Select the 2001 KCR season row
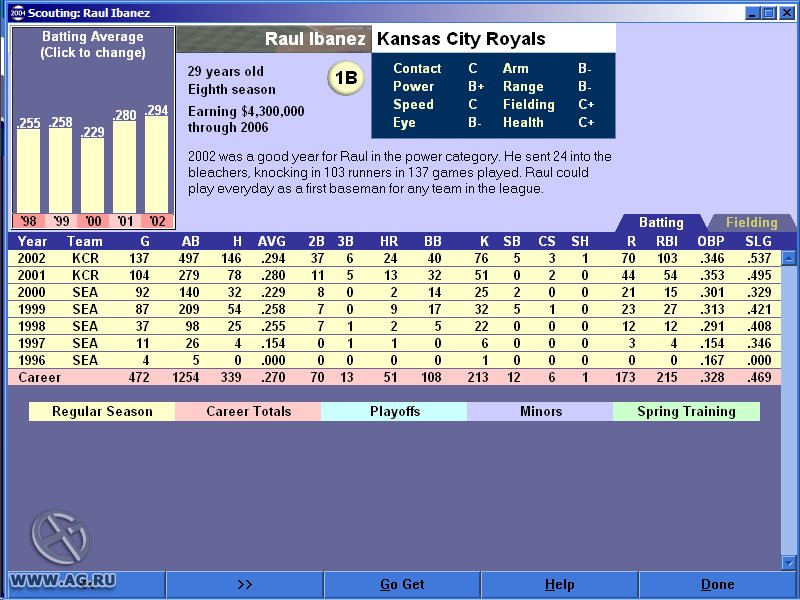Image resolution: width=800 pixels, height=600 pixels. point(394,276)
